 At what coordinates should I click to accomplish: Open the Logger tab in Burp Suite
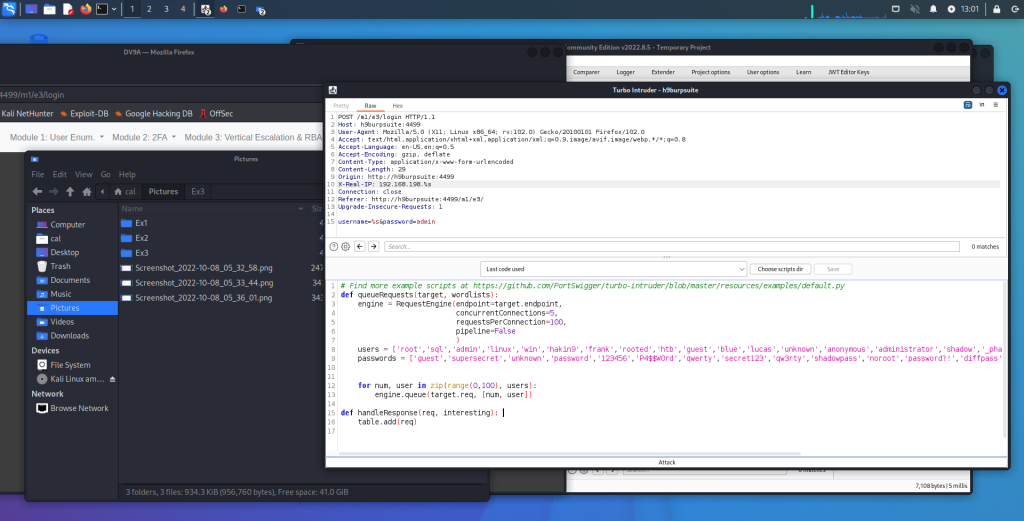(x=625, y=72)
